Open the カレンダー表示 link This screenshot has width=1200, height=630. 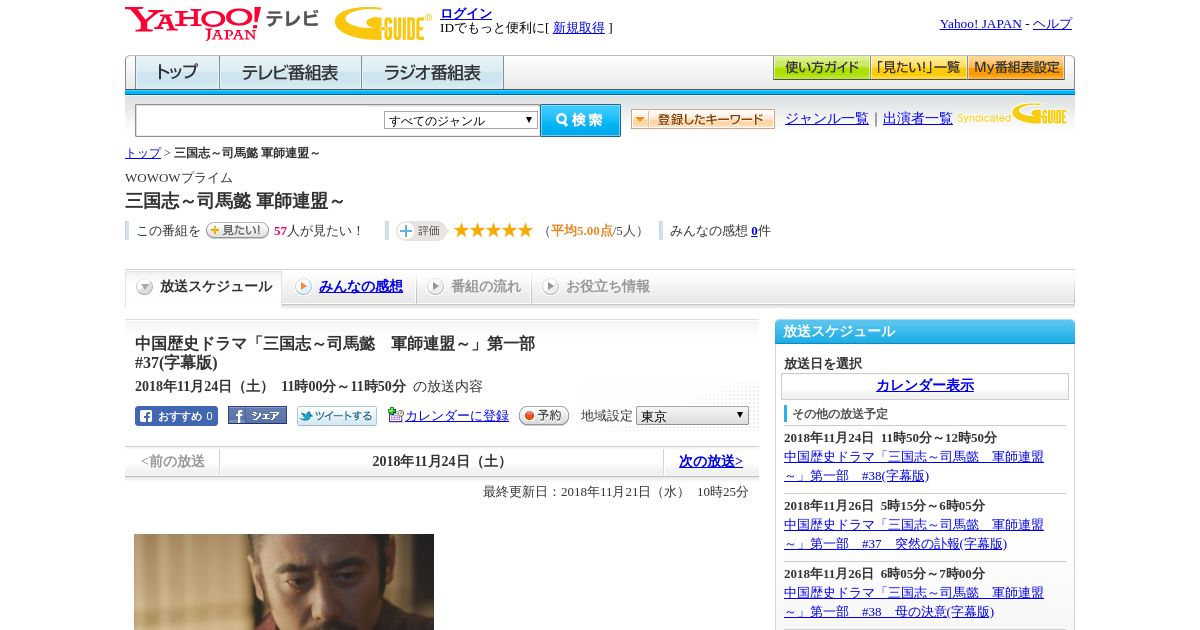click(x=925, y=385)
